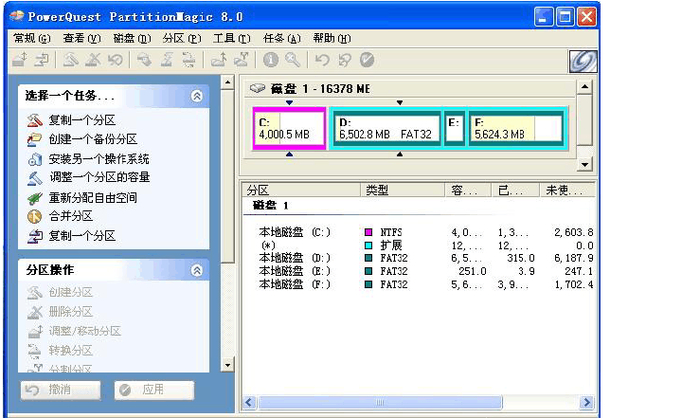This screenshot has width=682, height=418.
Task: Click the Delete partition X icon in the toolbar
Action: pos(93,60)
